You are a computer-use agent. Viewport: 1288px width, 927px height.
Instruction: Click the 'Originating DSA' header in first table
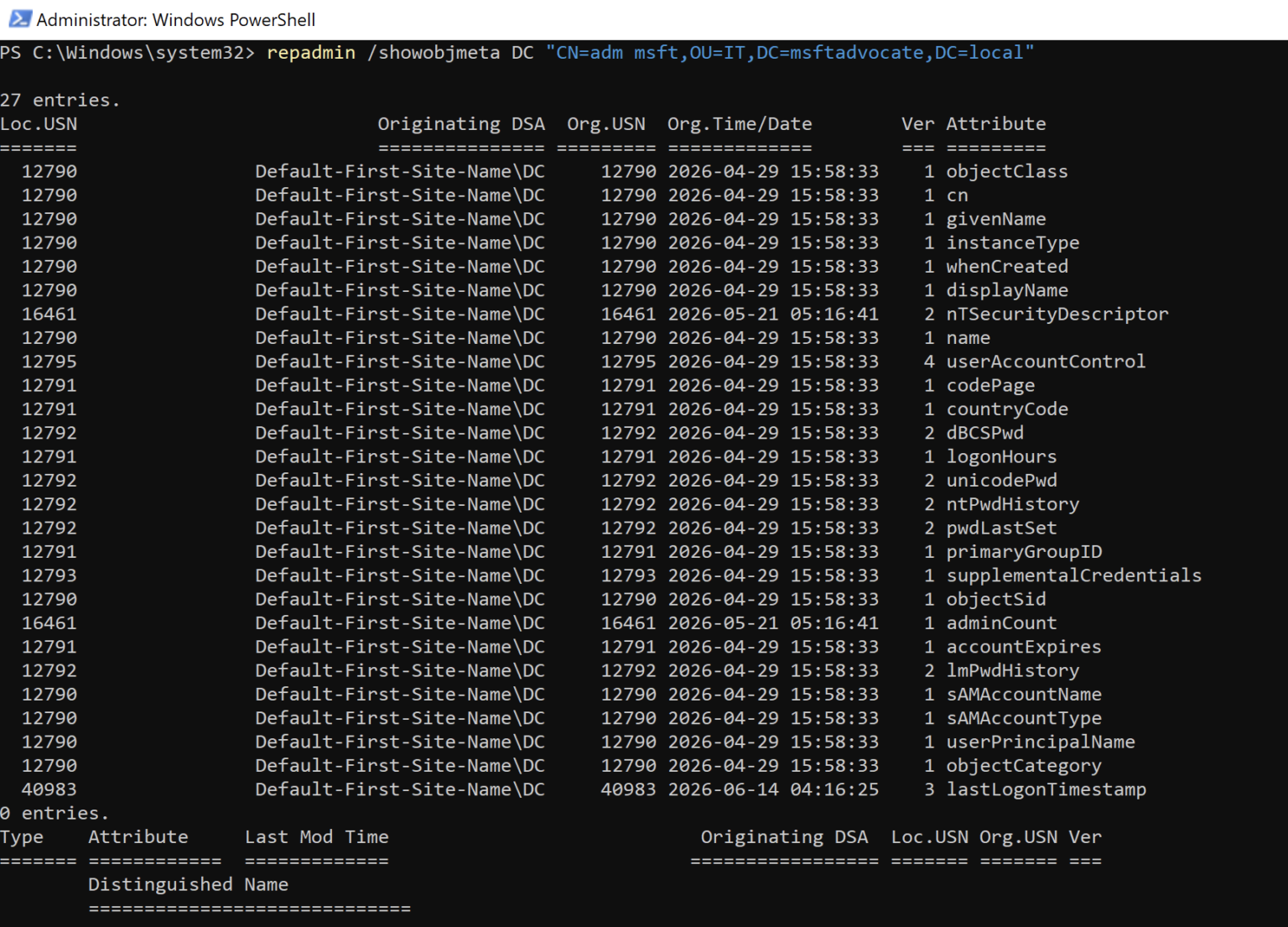tap(461, 124)
